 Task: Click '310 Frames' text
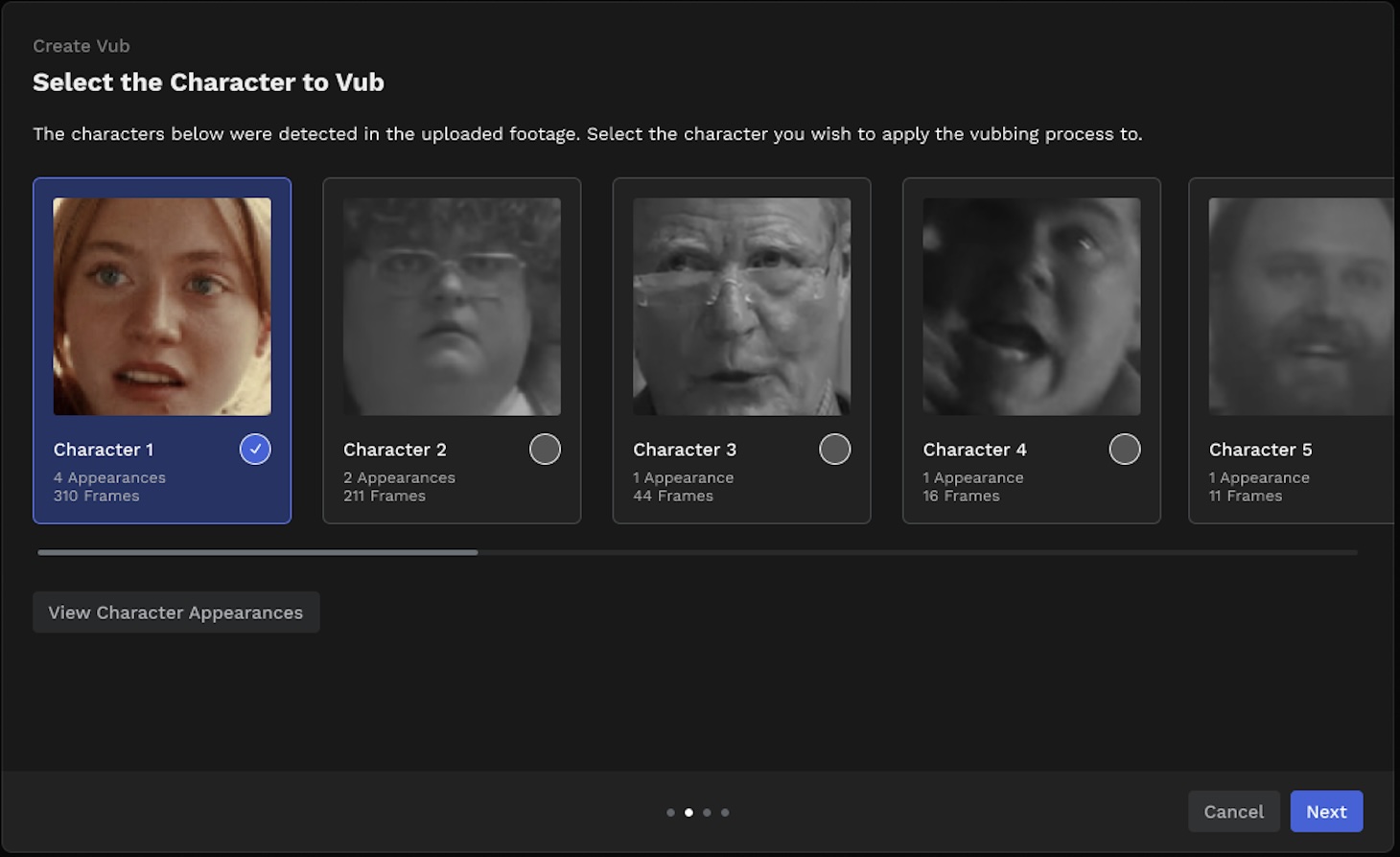pos(97,496)
